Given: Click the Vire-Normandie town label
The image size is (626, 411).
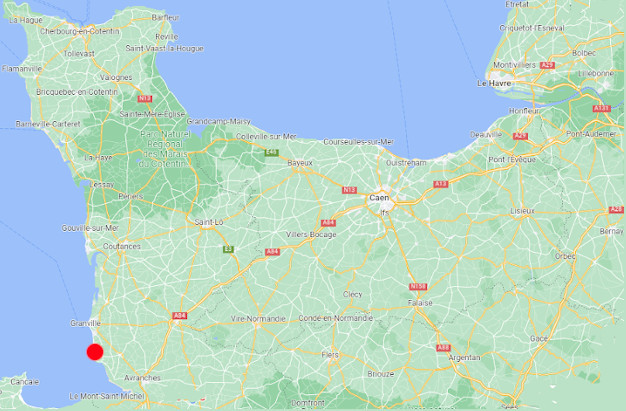Looking at the screenshot, I should (x=258, y=319).
